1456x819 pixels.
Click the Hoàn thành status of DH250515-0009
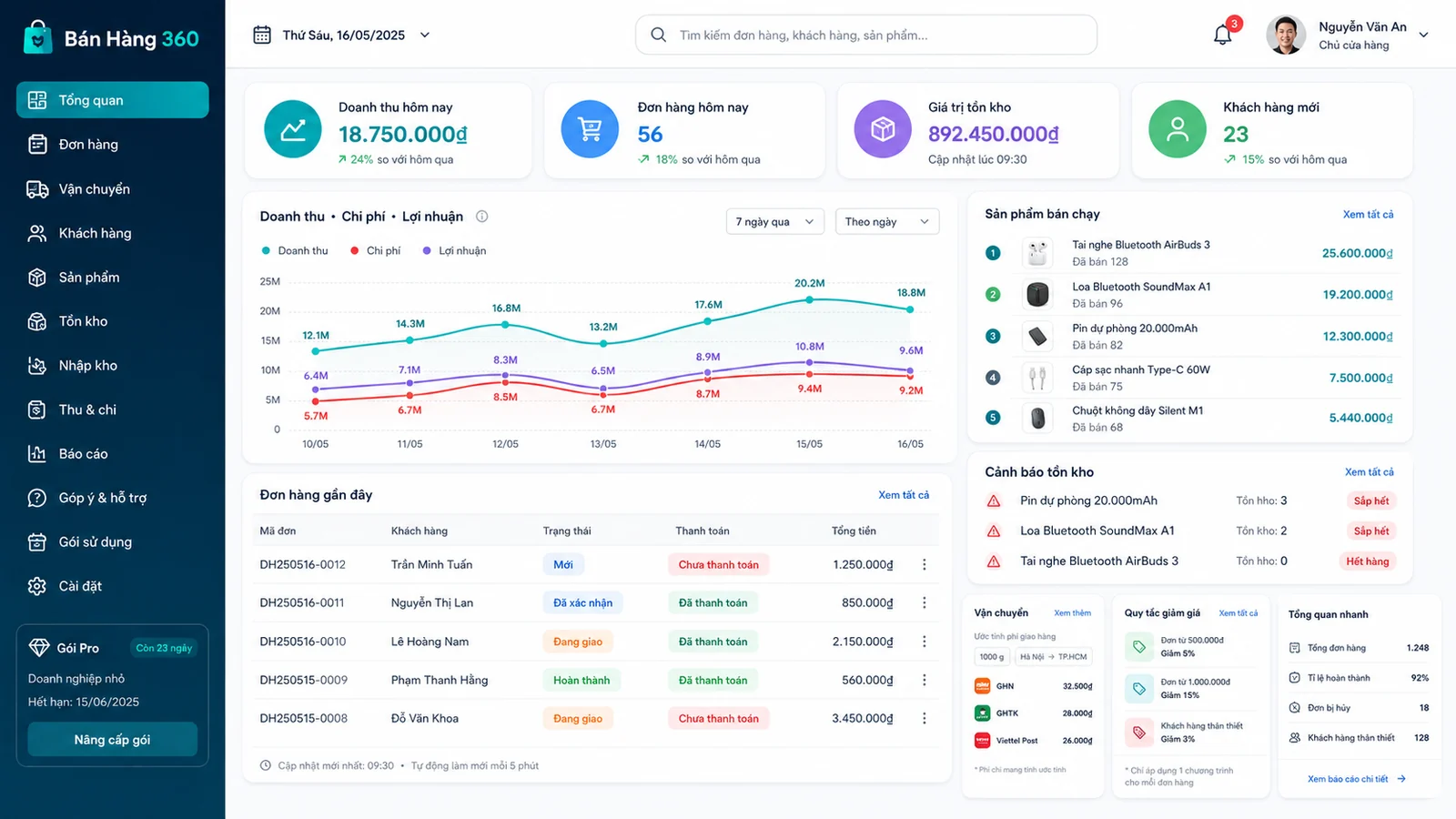(x=581, y=680)
